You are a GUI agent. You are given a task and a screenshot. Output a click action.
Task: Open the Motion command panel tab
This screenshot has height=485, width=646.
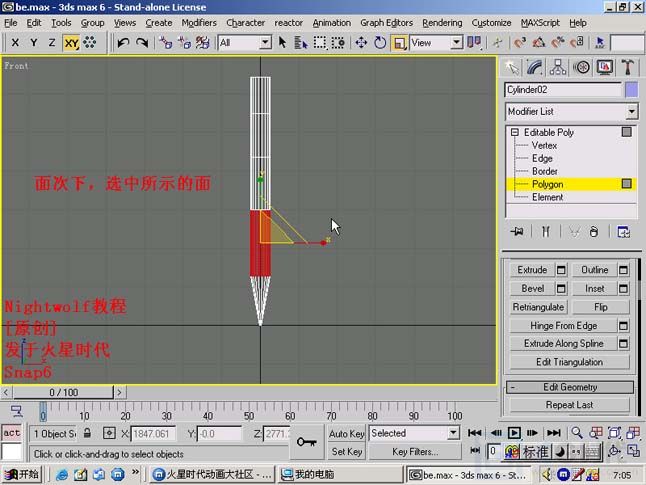(581, 67)
